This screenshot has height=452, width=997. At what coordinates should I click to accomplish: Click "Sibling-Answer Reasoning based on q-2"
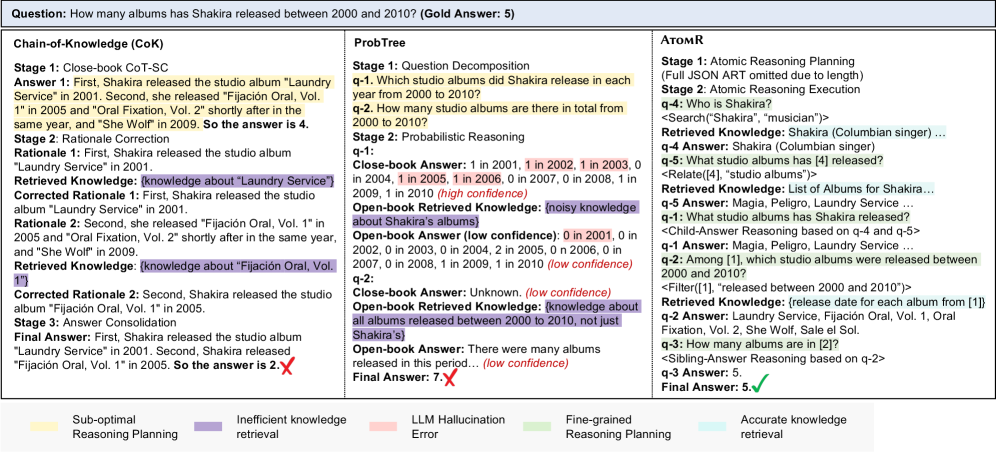(773, 359)
